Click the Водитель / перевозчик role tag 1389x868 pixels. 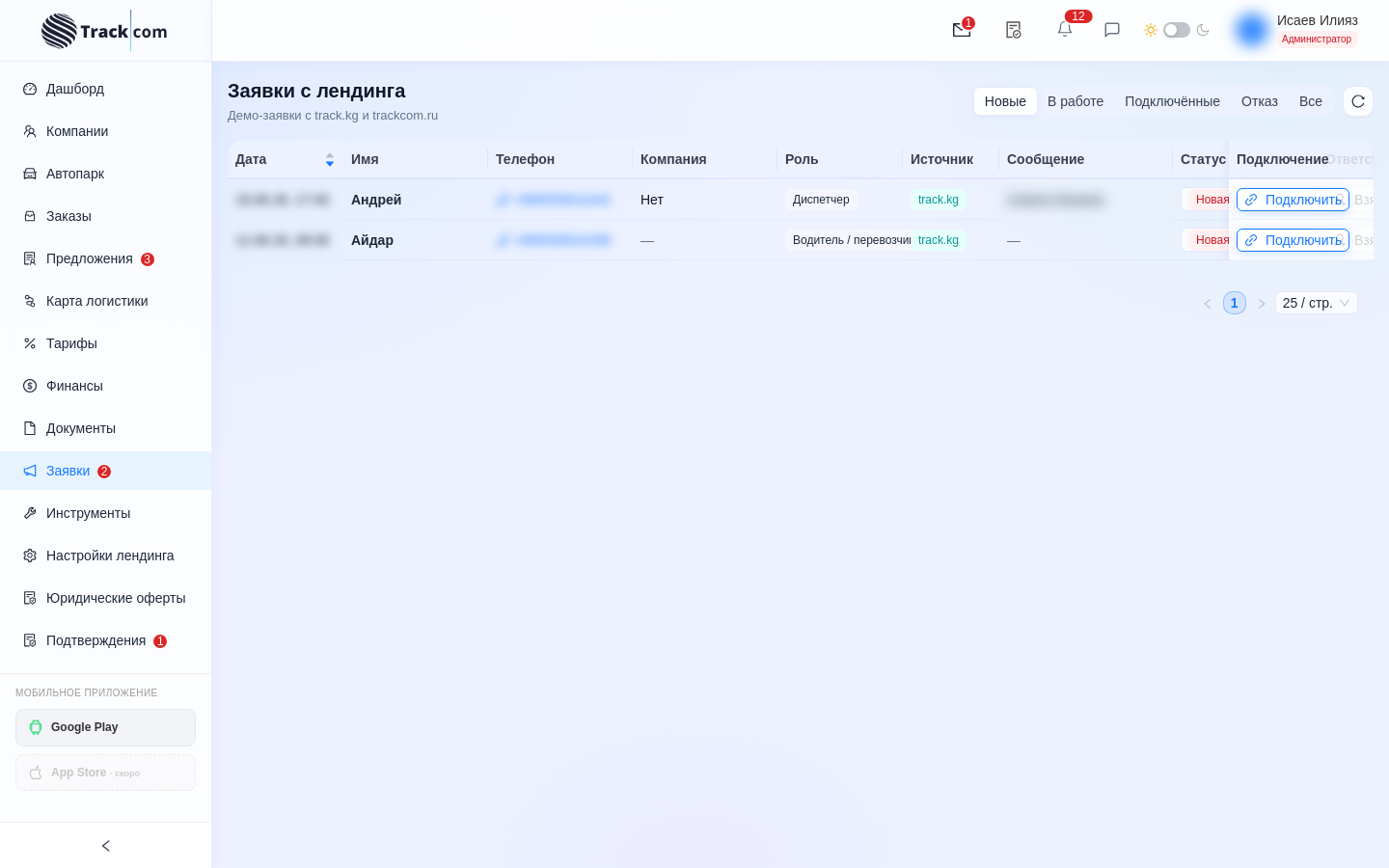[848, 240]
